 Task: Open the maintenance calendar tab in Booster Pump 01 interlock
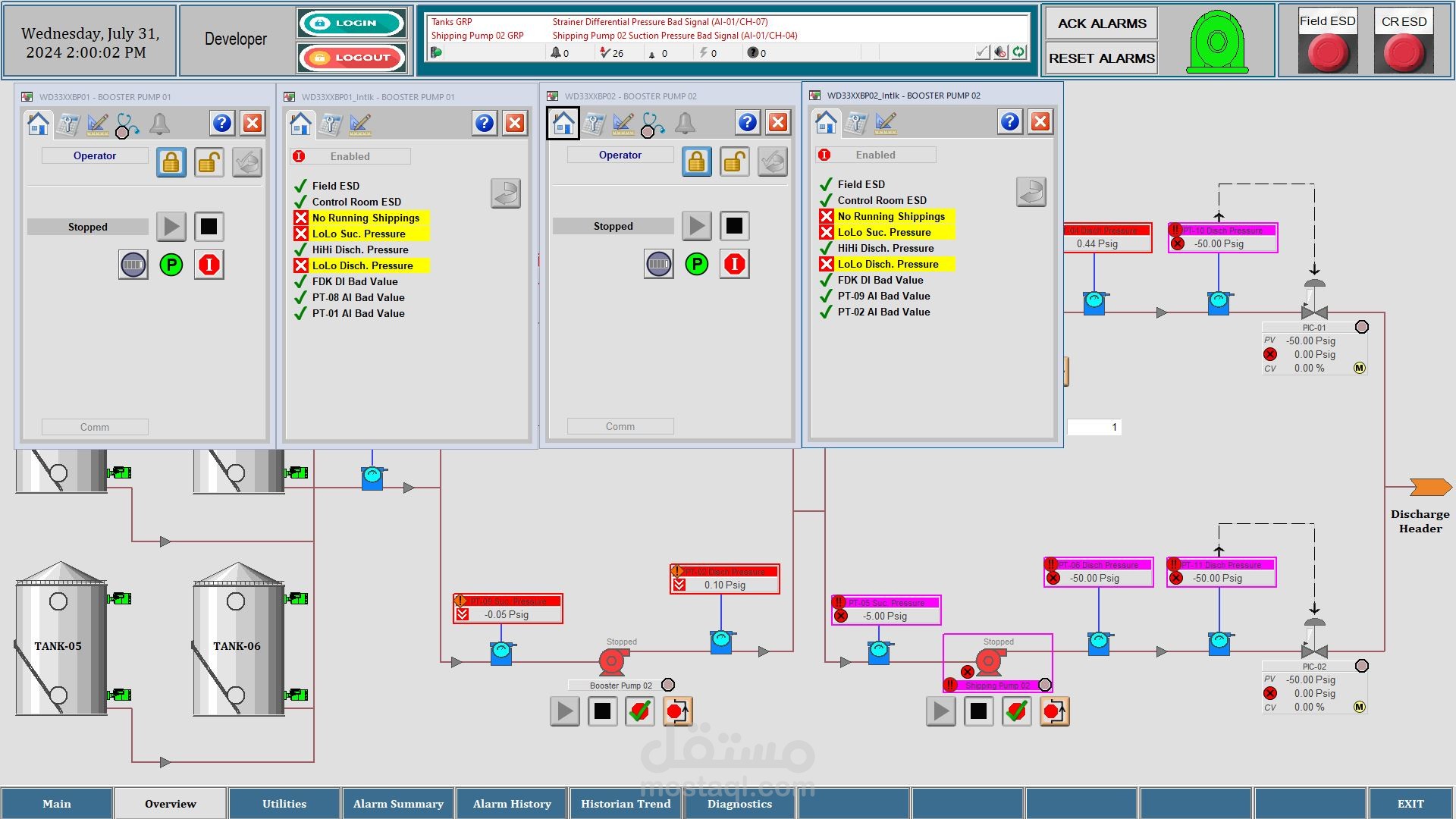(330, 124)
